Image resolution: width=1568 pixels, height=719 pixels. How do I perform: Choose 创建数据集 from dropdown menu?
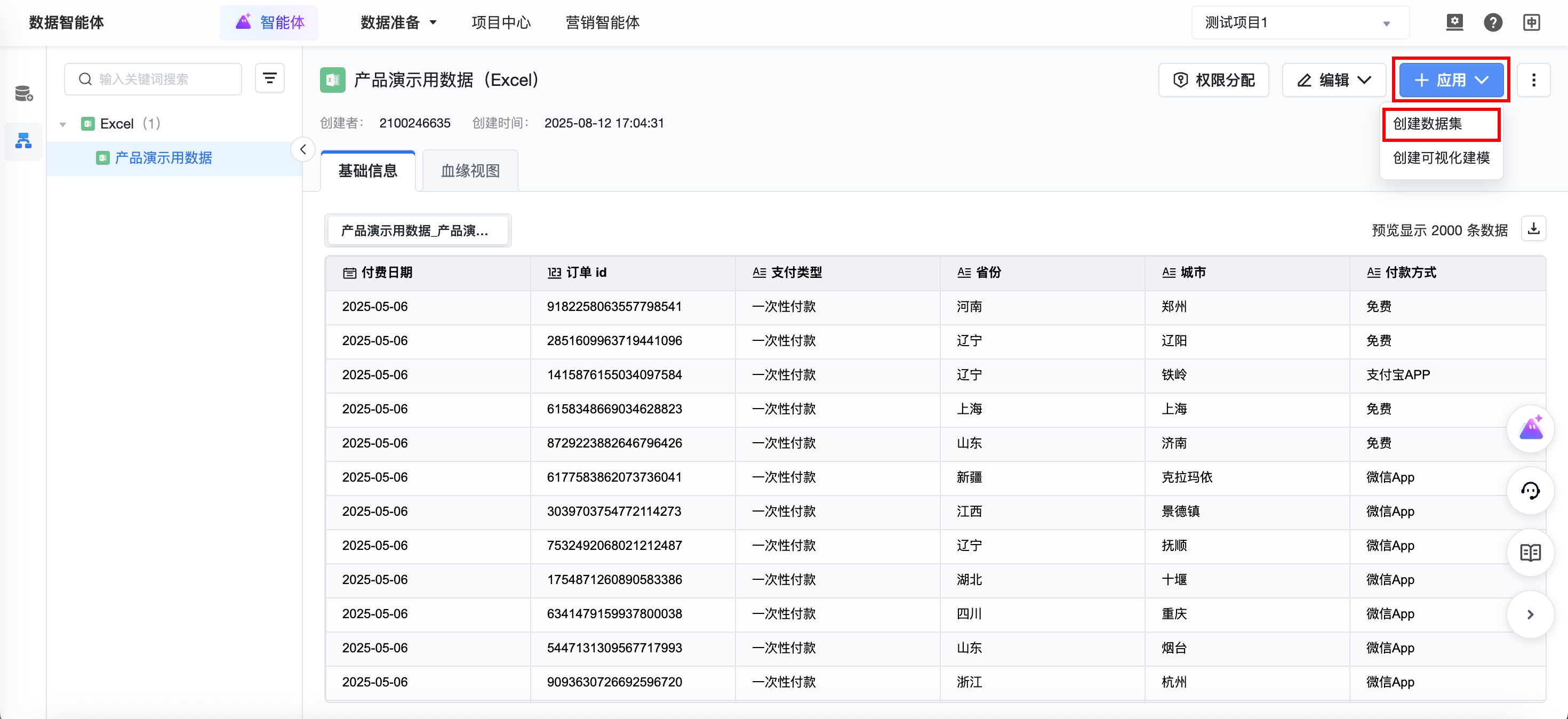coord(1427,124)
